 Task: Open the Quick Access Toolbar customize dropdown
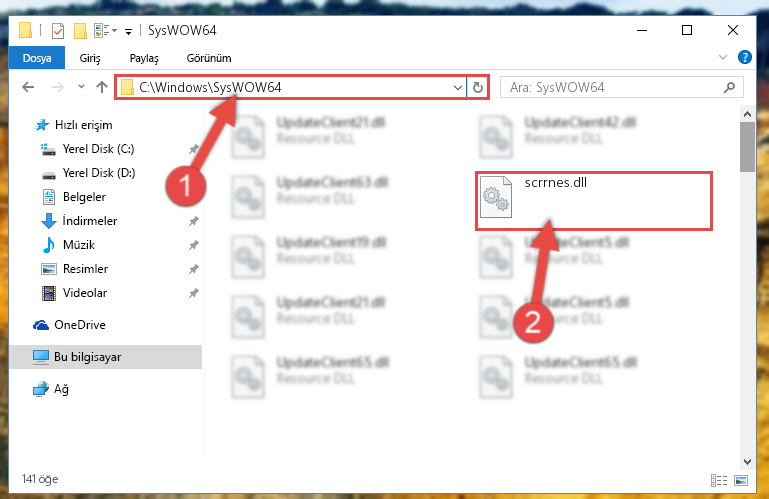[128, 32]
